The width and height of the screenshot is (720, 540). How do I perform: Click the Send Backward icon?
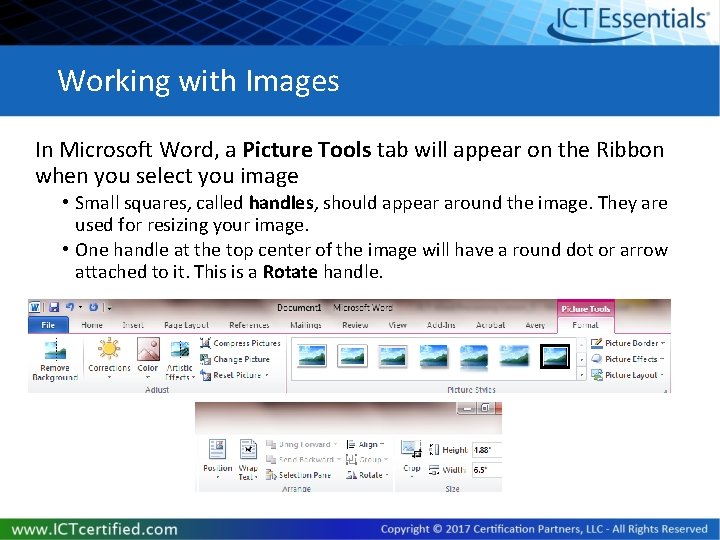tap(271, 459)
